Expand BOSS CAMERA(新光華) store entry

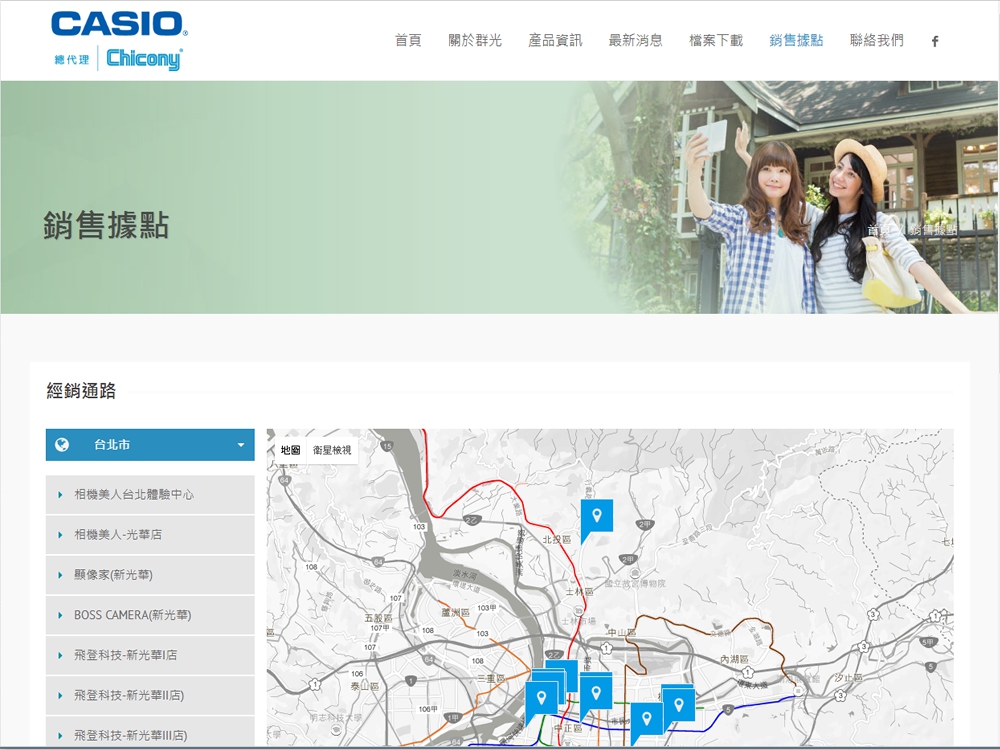(x=150, y=615)
